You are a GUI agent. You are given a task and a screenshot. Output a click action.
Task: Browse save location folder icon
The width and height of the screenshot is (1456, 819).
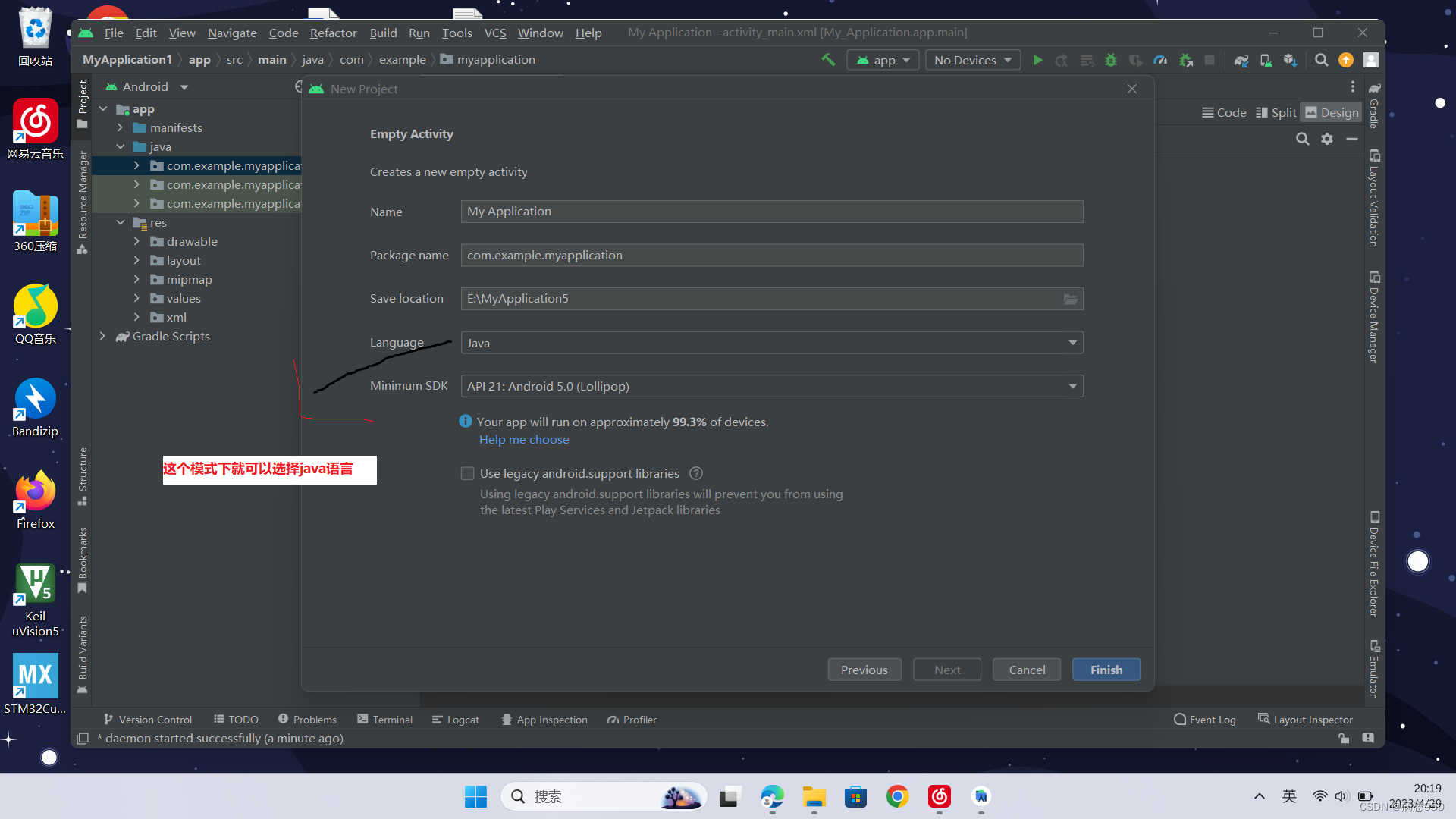(1070, 299)
